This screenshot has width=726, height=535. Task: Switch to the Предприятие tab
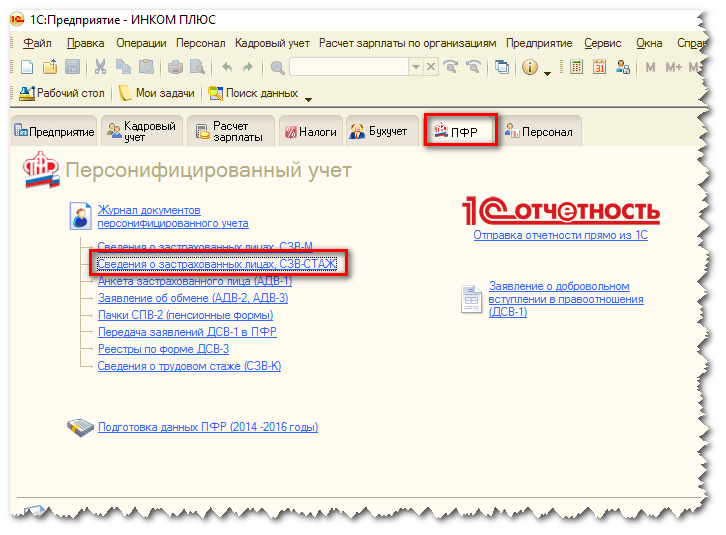coord(54,131)
